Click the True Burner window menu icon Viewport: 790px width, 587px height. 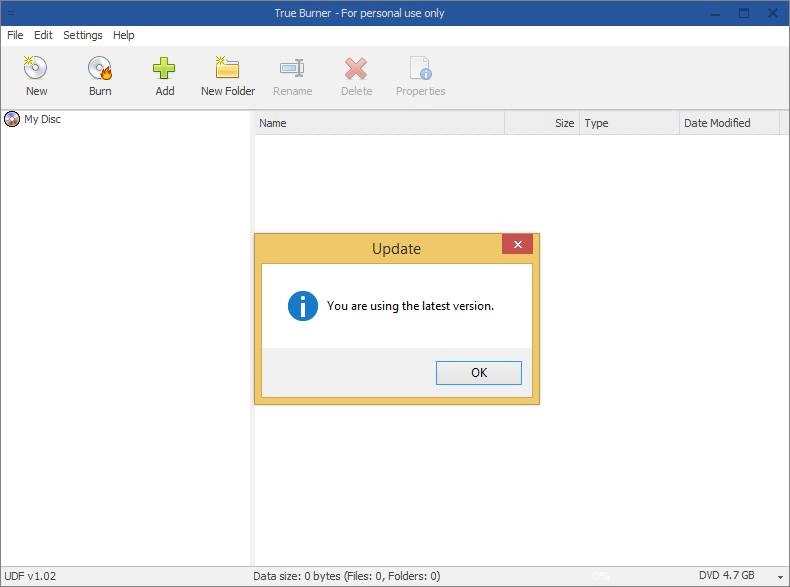(11, 13)
